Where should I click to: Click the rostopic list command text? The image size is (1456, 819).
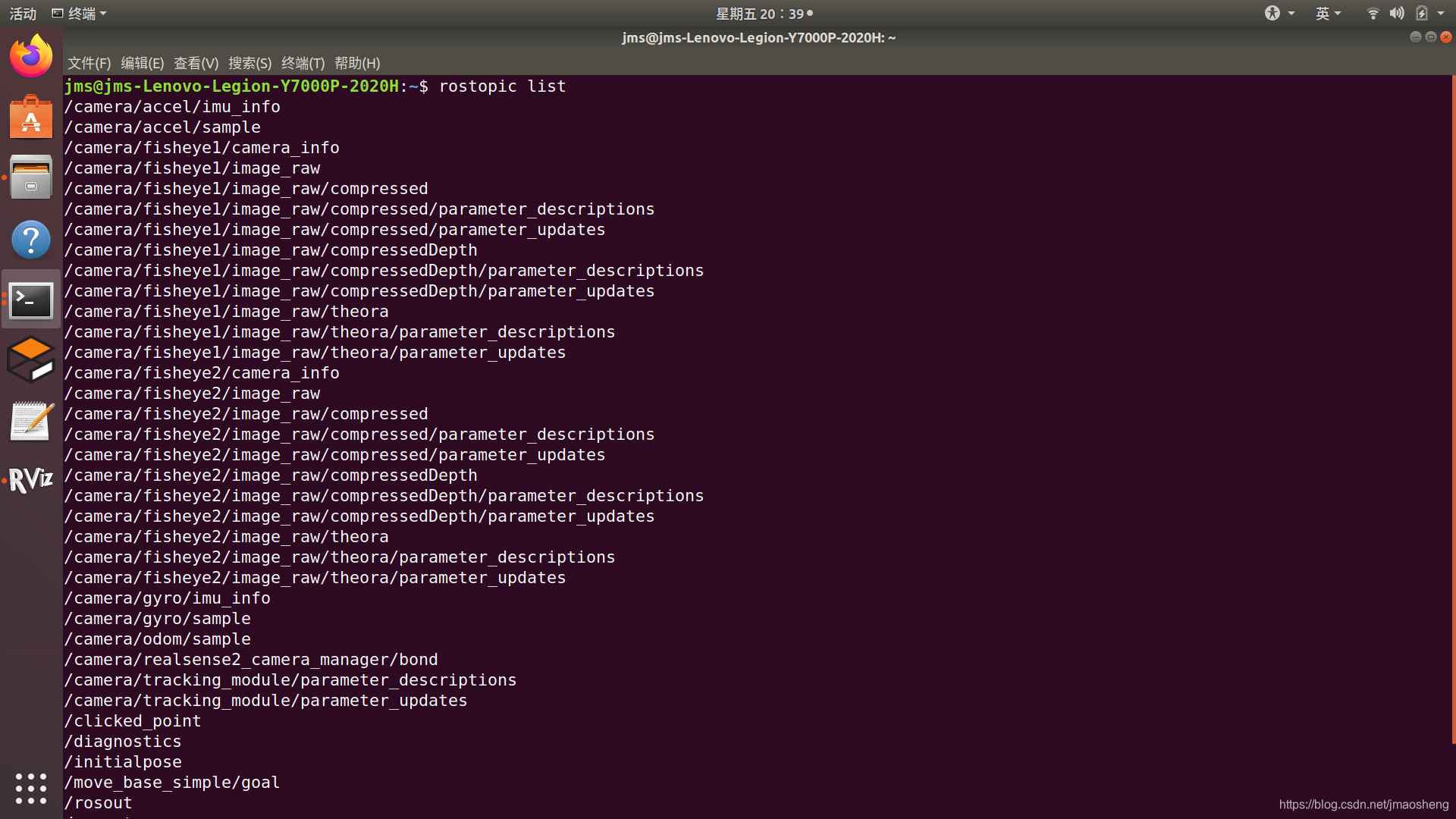point(502,86)
